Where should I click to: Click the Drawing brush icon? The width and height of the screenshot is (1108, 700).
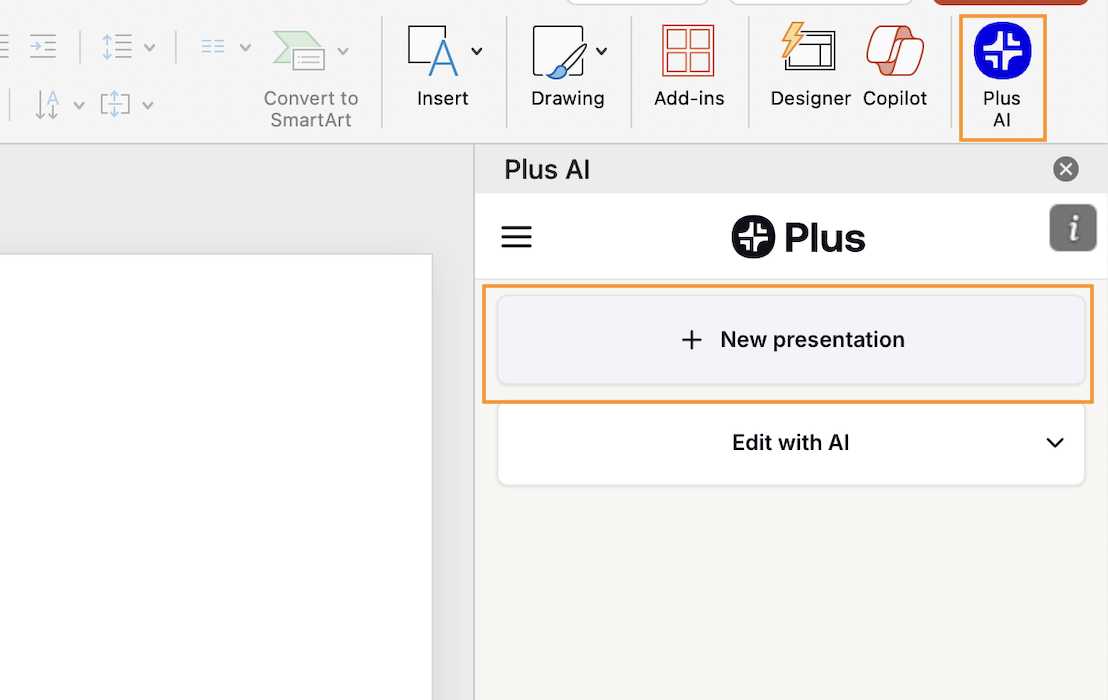pos(558,52)
